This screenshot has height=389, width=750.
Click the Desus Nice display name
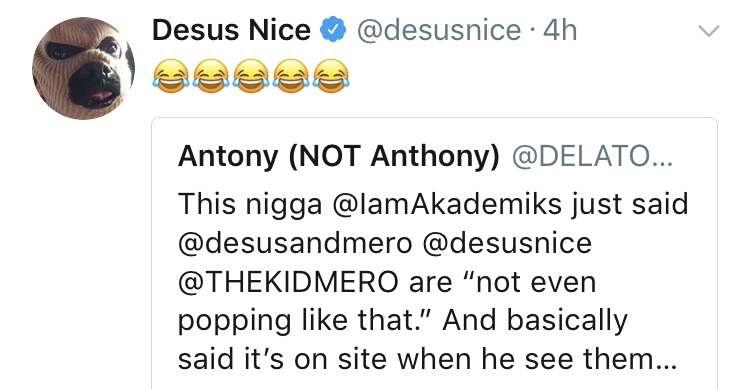[x=231, y=30]
